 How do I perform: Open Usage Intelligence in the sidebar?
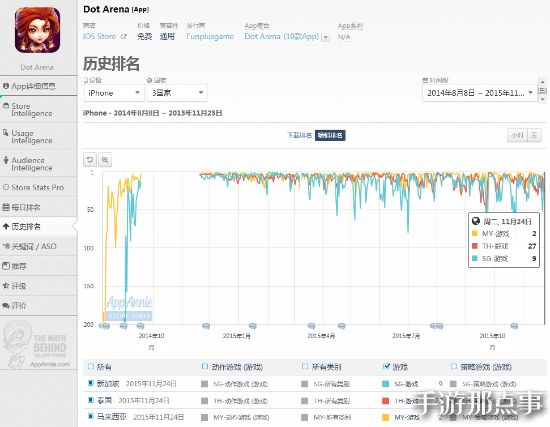coord(38,136)
